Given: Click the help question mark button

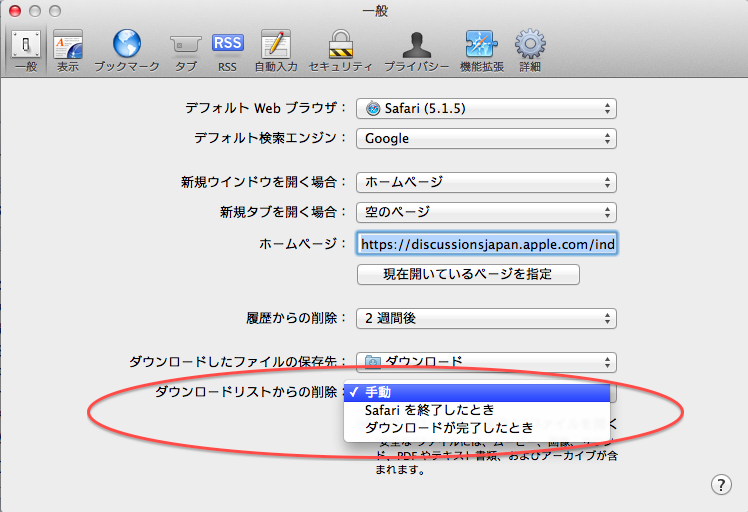Looking at the screenshot, I should pos(721,484).
